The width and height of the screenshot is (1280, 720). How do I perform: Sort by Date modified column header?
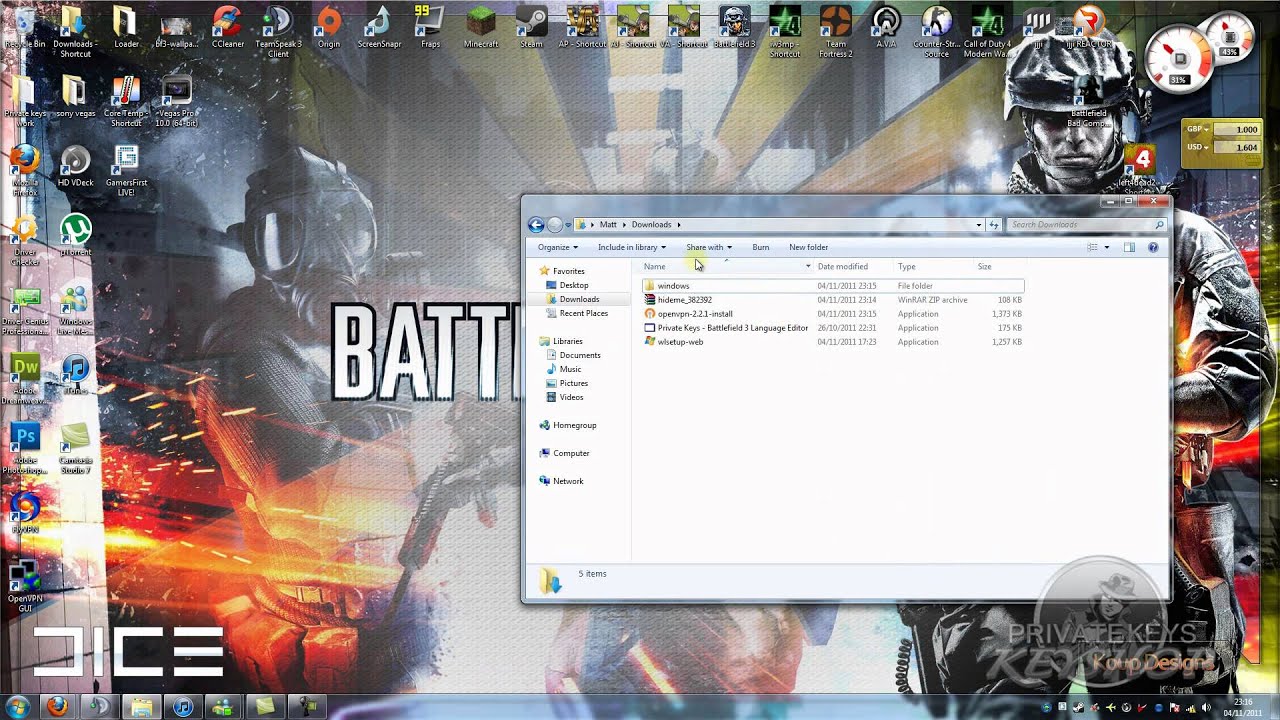[x=842, y=266]
